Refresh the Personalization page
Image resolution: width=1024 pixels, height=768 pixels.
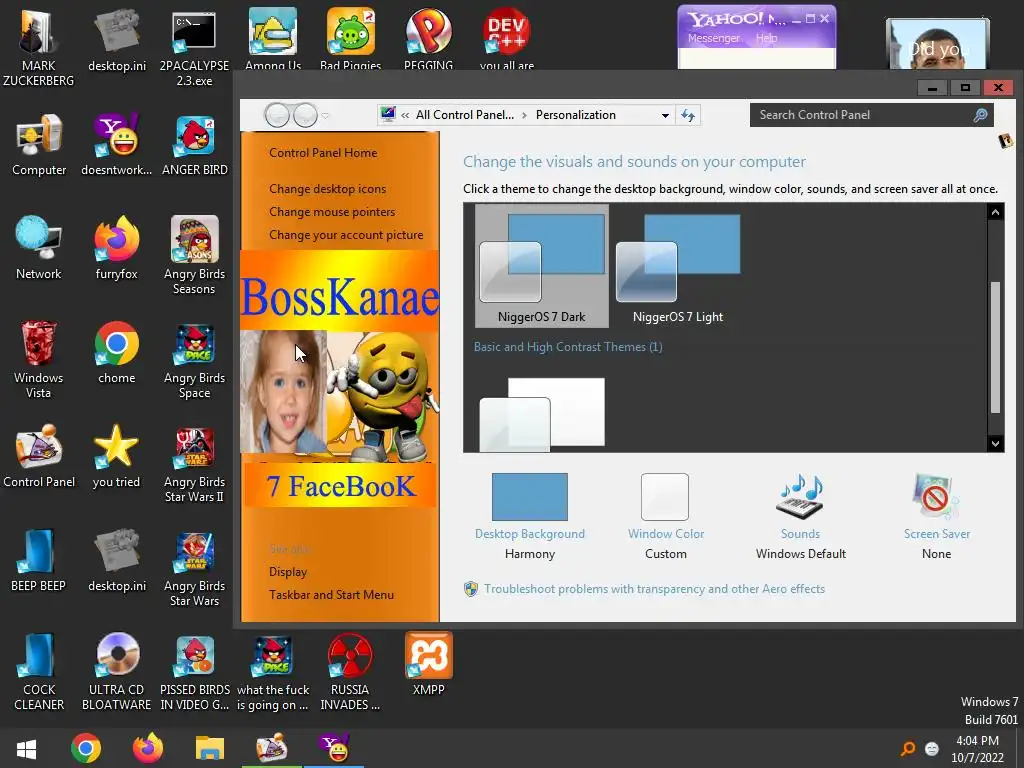(688, 116)
